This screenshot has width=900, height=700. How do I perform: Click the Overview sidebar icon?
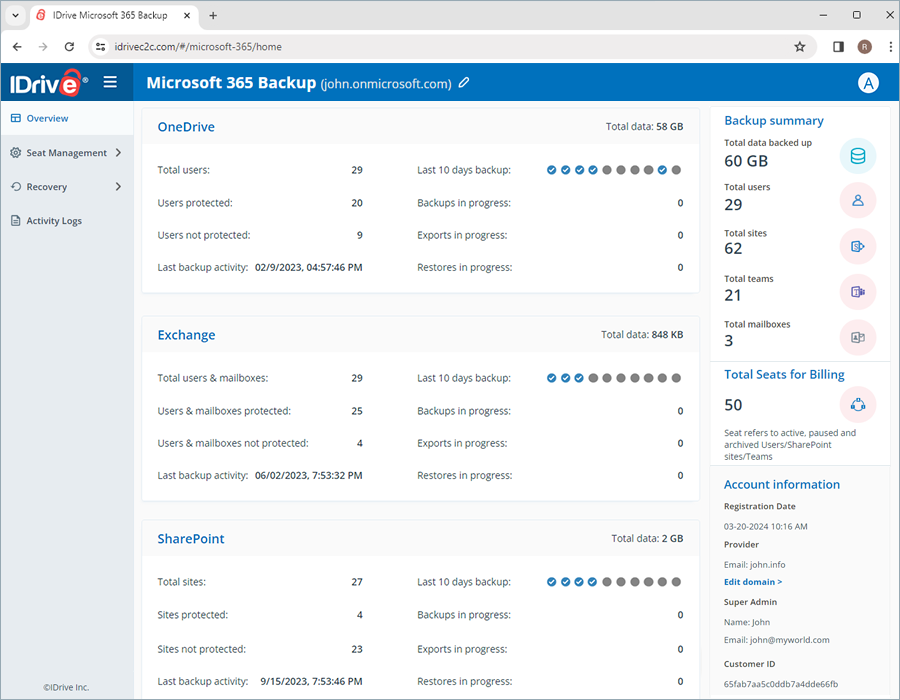[16, 118]
